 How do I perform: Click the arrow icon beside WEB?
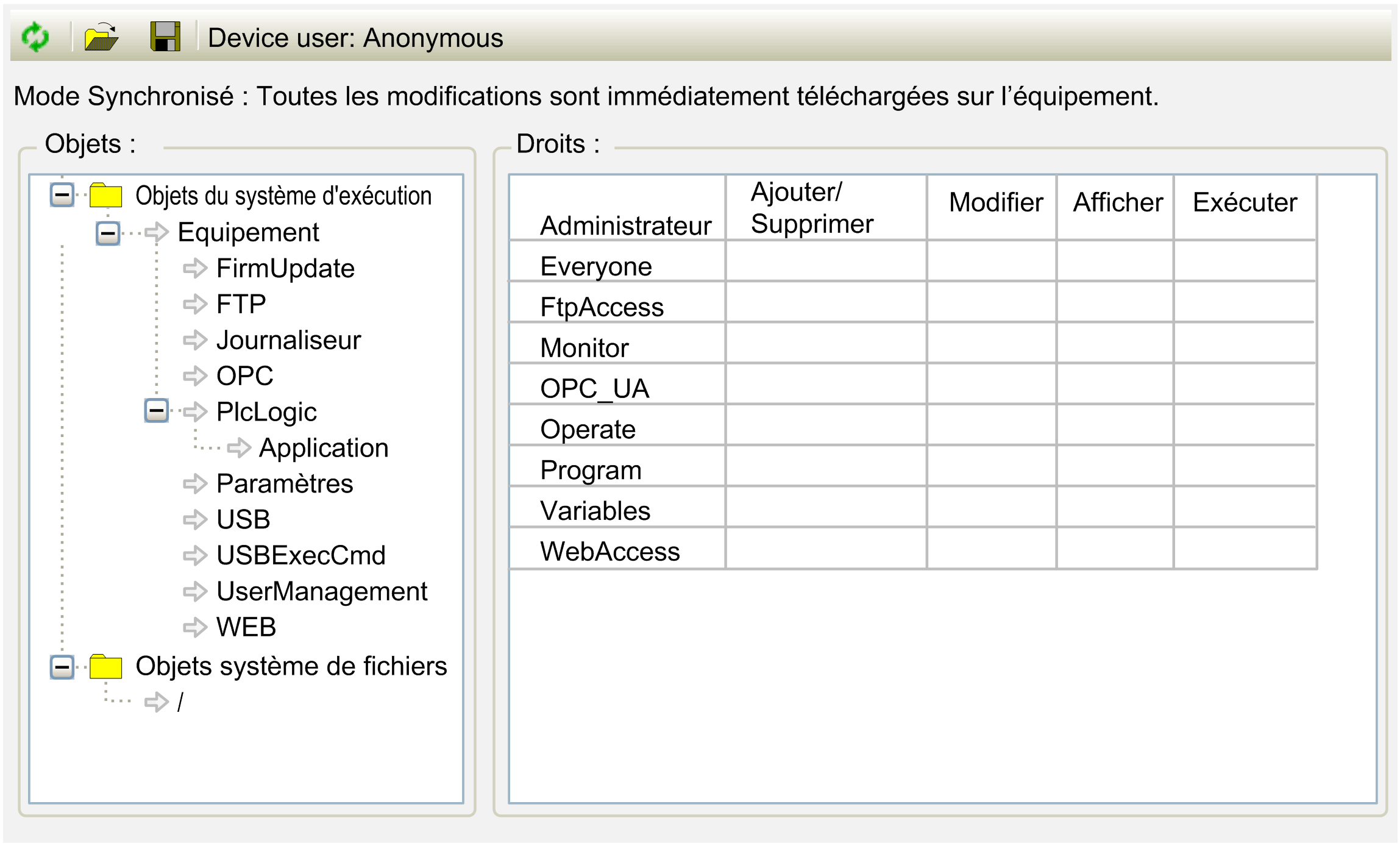tap(195, 627)
